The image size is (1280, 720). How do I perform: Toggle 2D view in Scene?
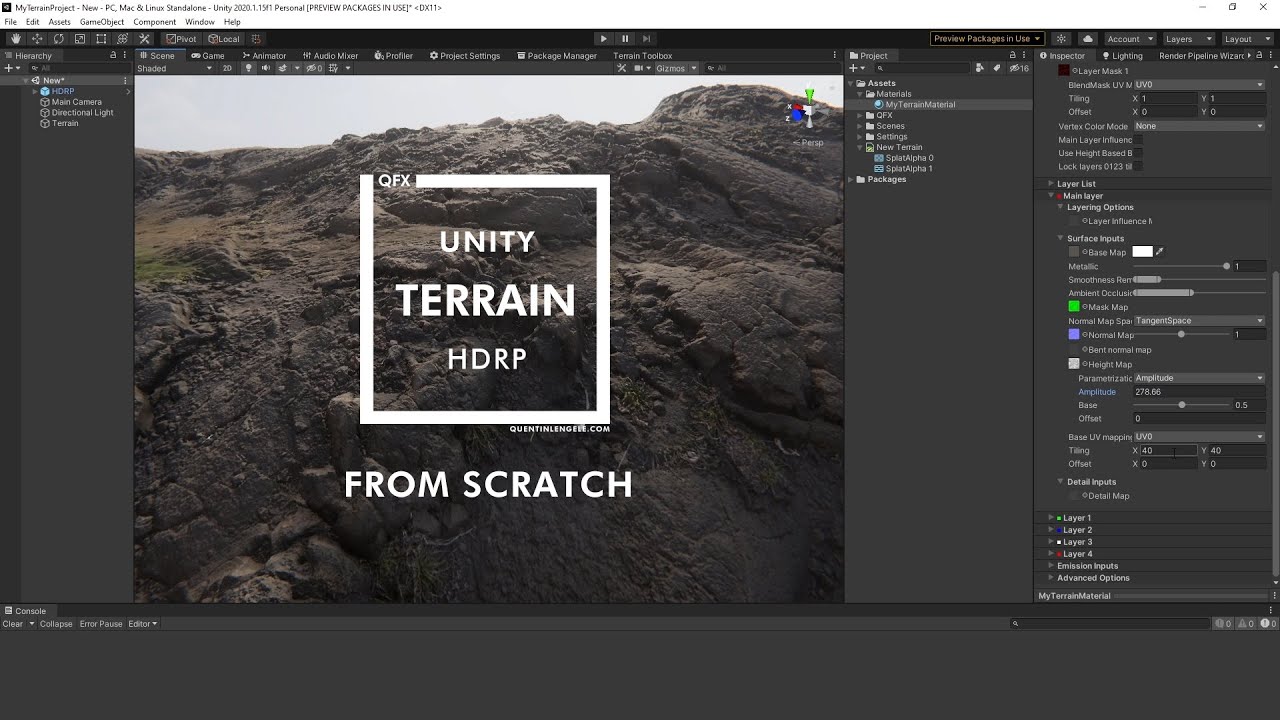pyautogui.click(x=227, y=68)
